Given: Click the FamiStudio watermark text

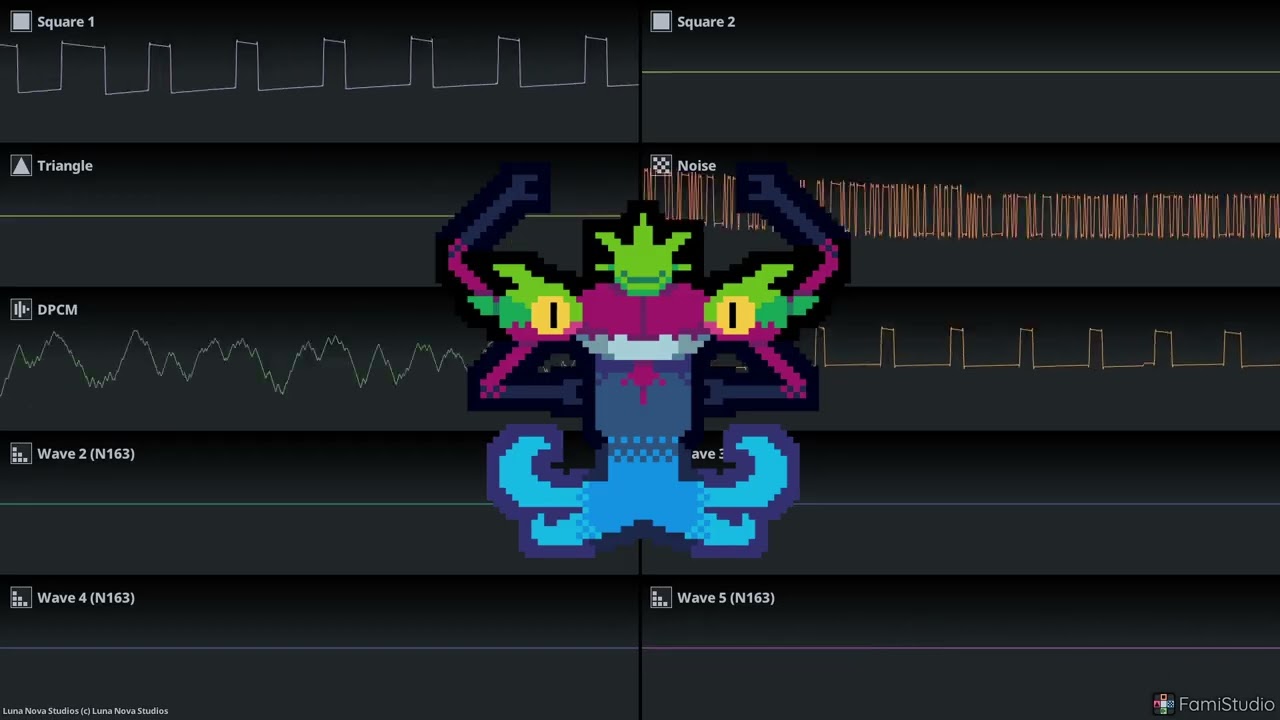Looking at the screenshot, I should [x=1226, y=705].
